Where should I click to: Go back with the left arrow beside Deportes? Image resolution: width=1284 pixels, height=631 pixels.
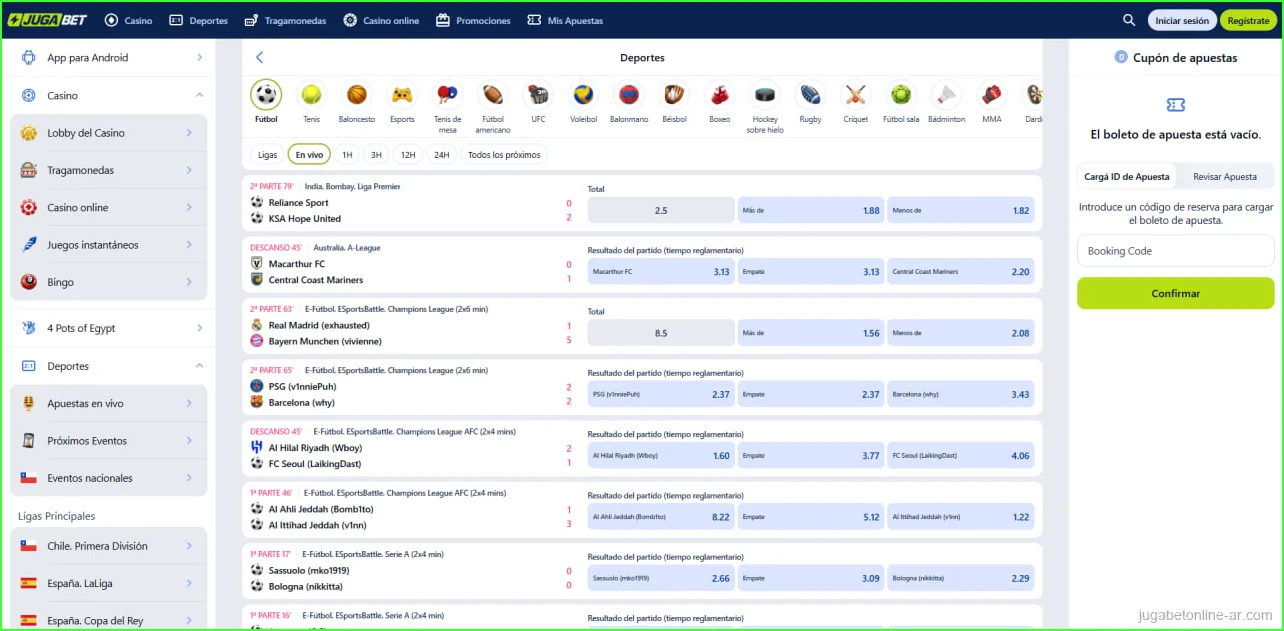tap(260, 58)
